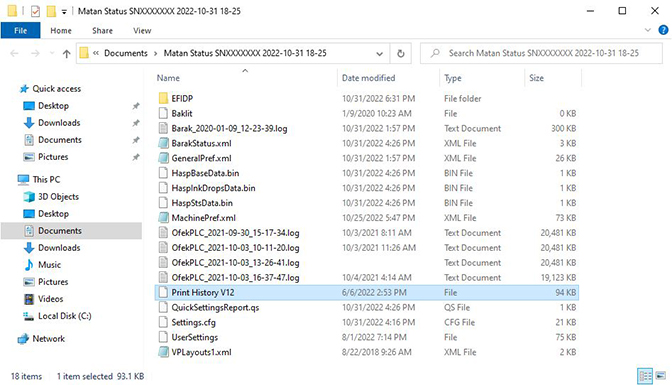Click the search Matan Status field
This screenshot has width=672, height=385.
click(541, 53)
